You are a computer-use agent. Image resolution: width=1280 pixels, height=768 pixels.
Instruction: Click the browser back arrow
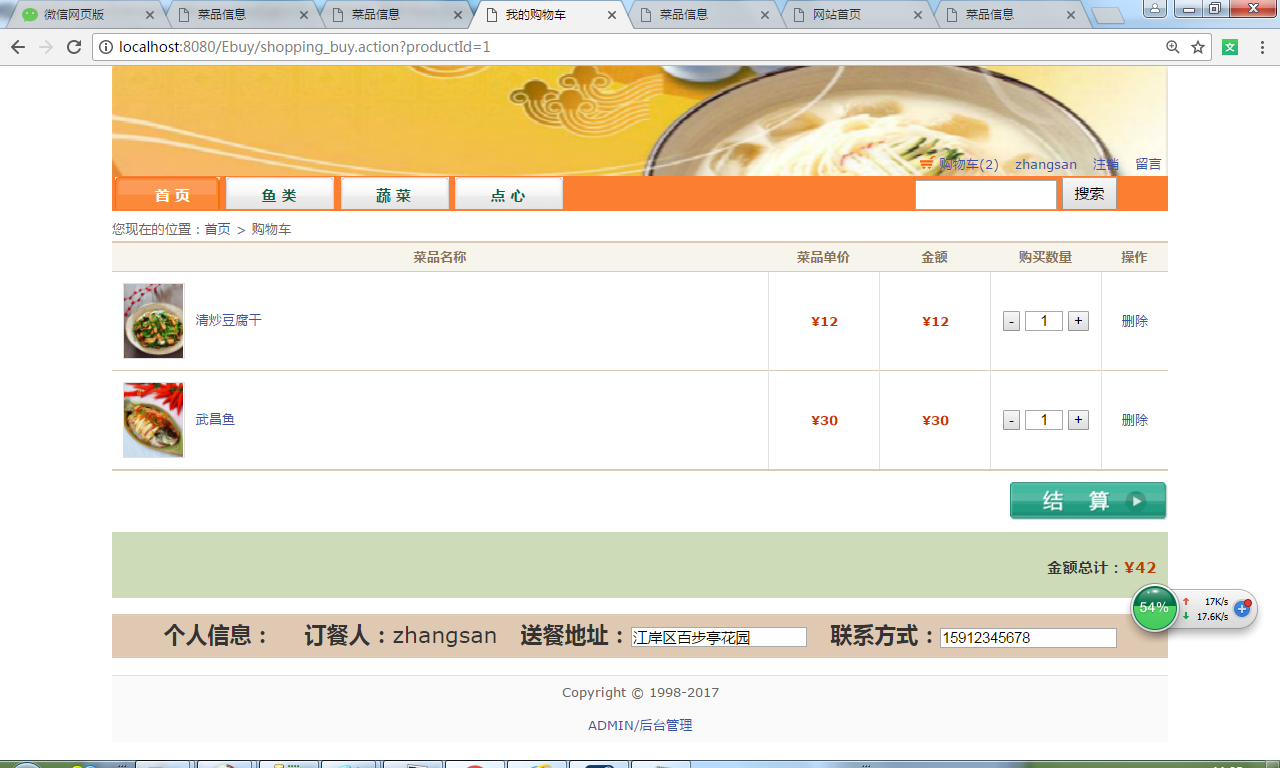pos(18,47)
